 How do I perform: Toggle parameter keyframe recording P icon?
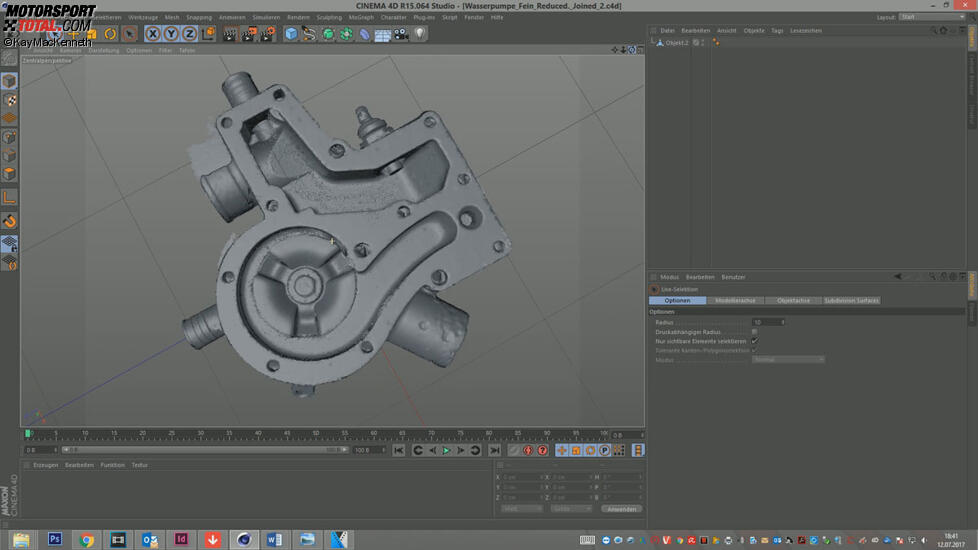click(x=604, y=450)
